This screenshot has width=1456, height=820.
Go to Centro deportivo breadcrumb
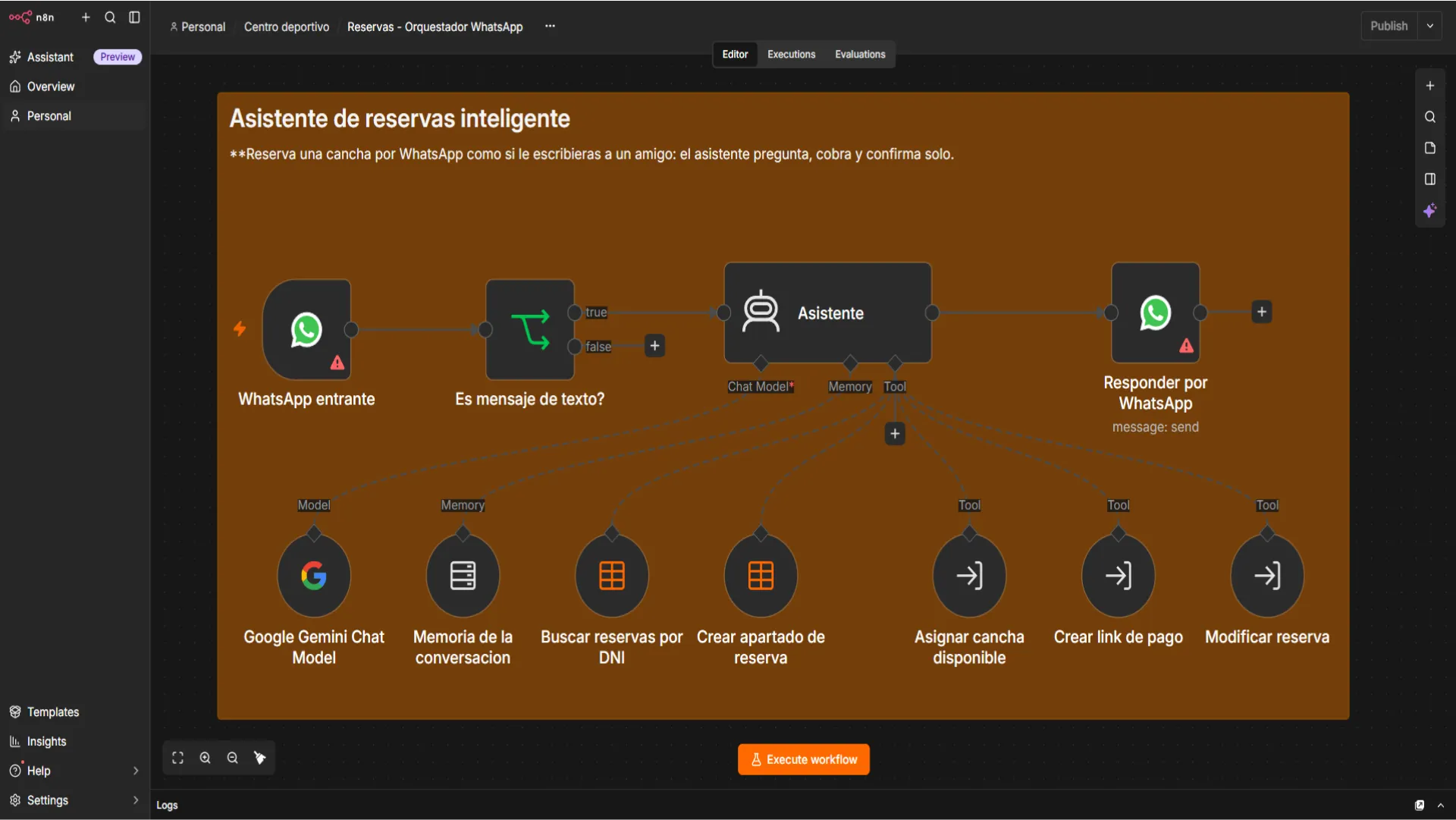[287, 27]
